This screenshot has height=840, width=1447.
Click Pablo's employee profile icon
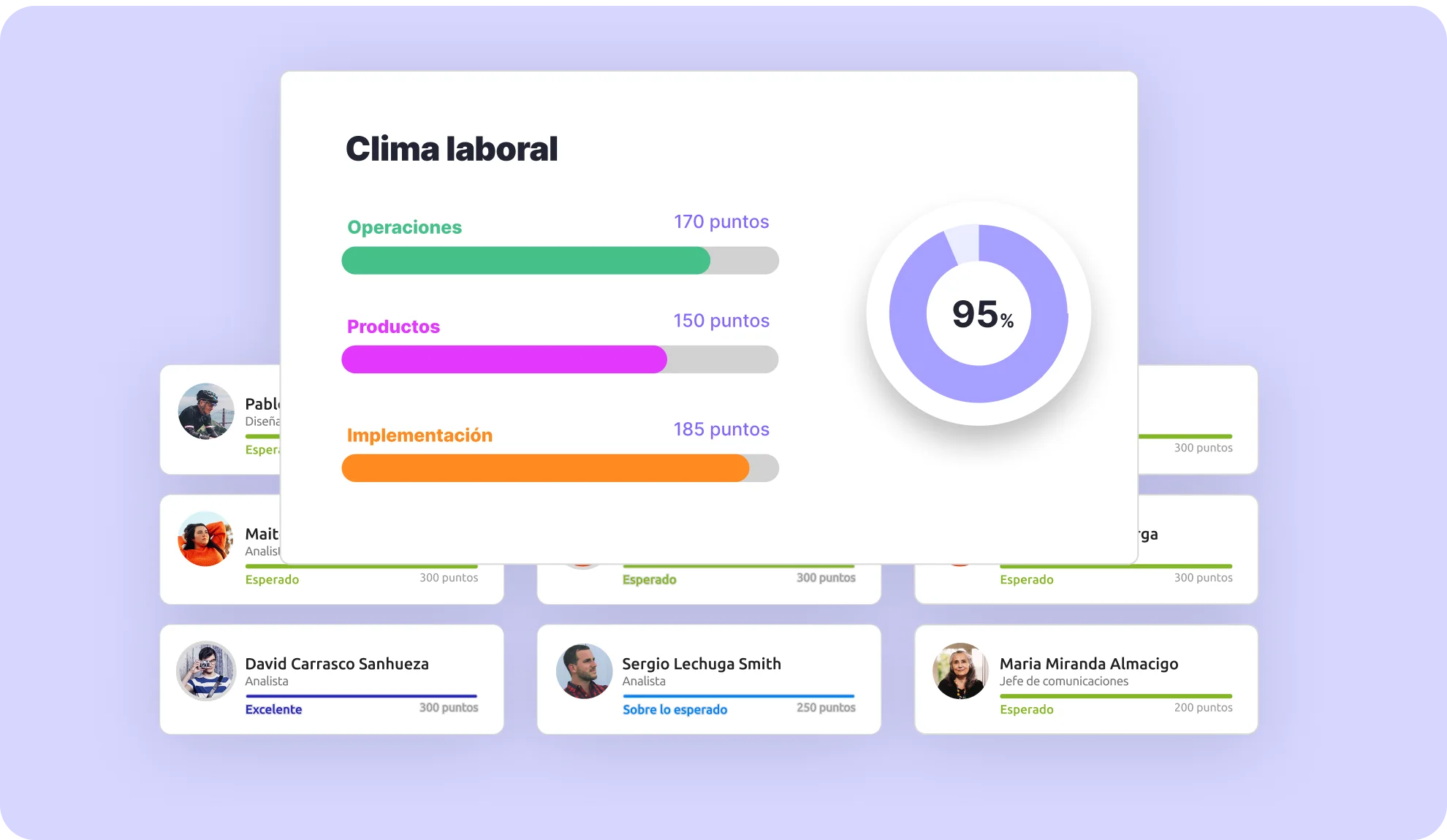pyautogui.click(x=206, y=411)
